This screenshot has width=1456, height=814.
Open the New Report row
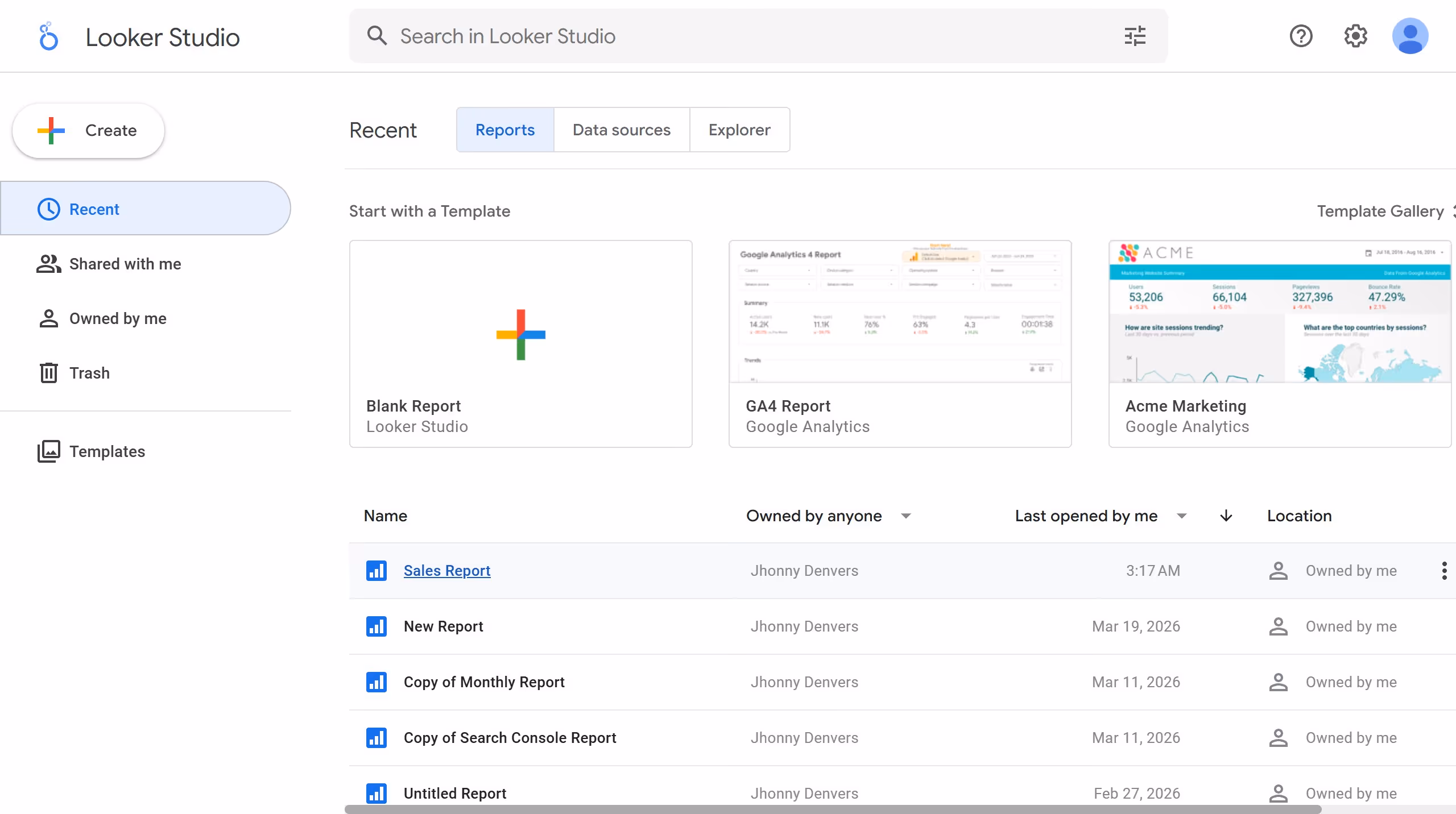coord(903,626)
